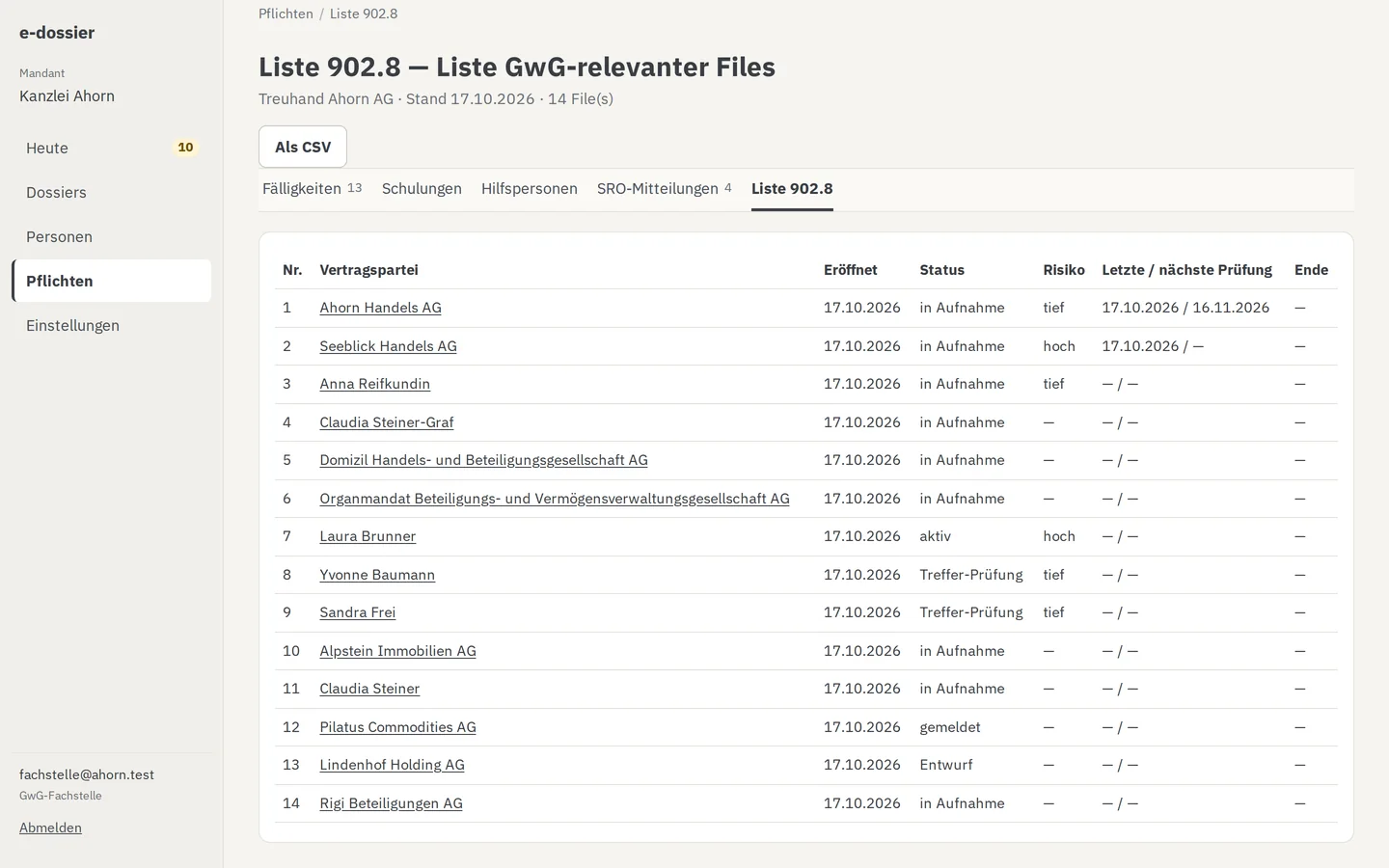Open Seeblick Handels AG file
Image resolution: width=1389 pixels, height=868 pixels.
[388, 346]
